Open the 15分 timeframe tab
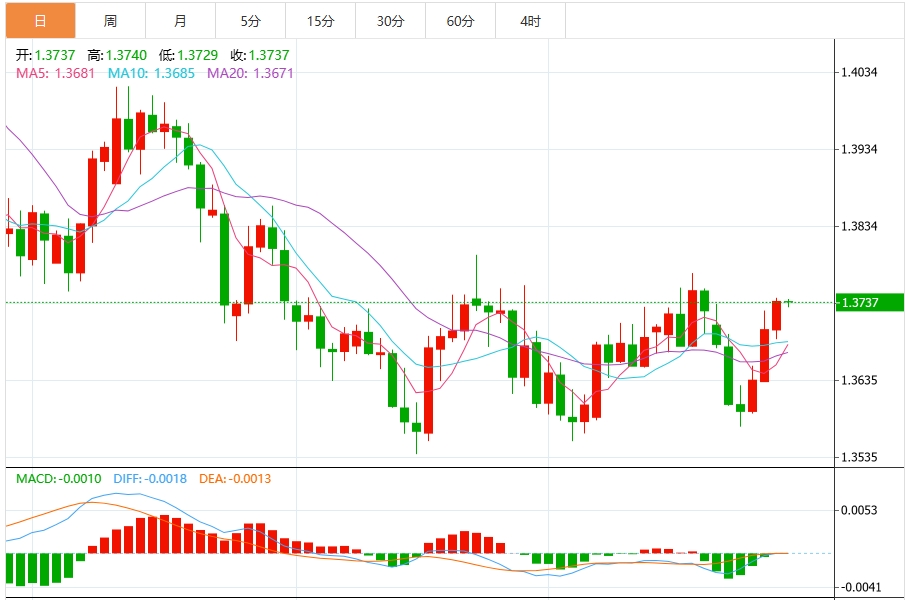 click(x=321, y=21)
